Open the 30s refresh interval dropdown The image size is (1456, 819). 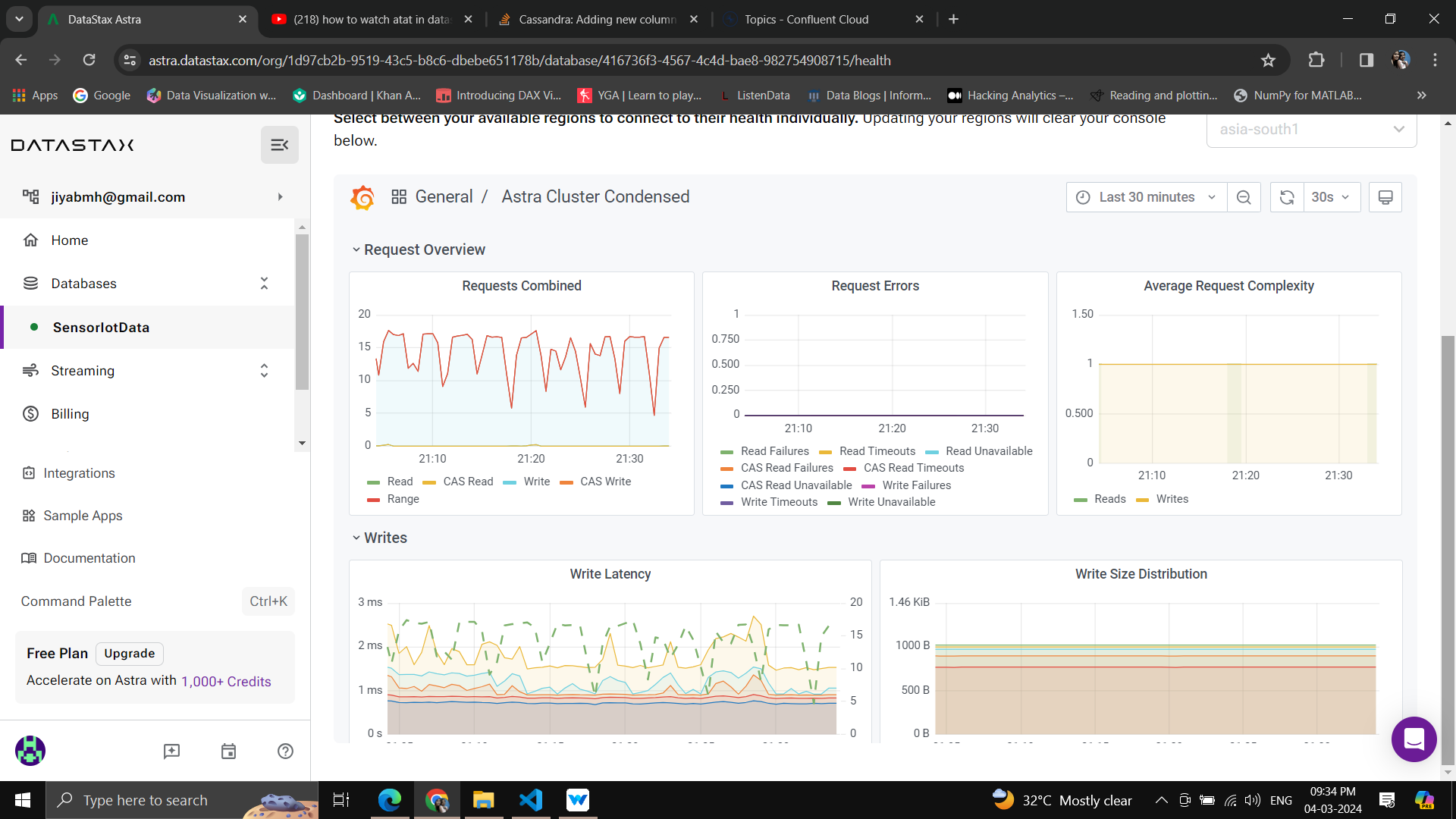coord(1331,197)
